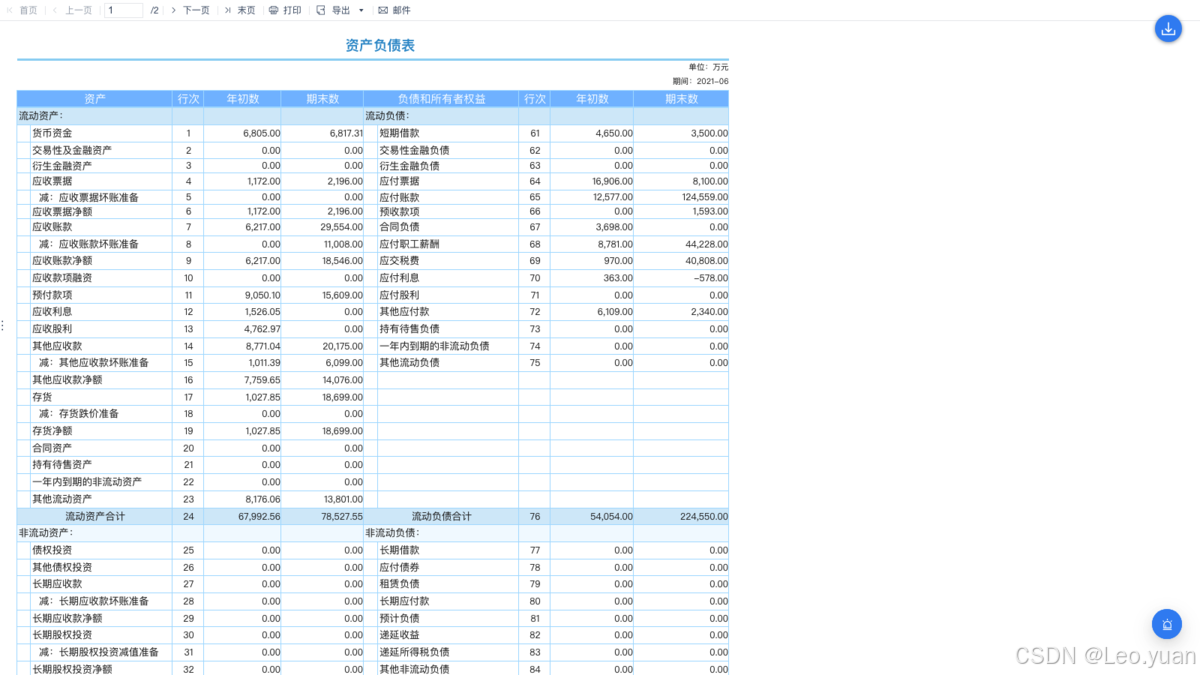Click the value 11,008.00
Viewport: 1200px width, 675px height.
343,244
